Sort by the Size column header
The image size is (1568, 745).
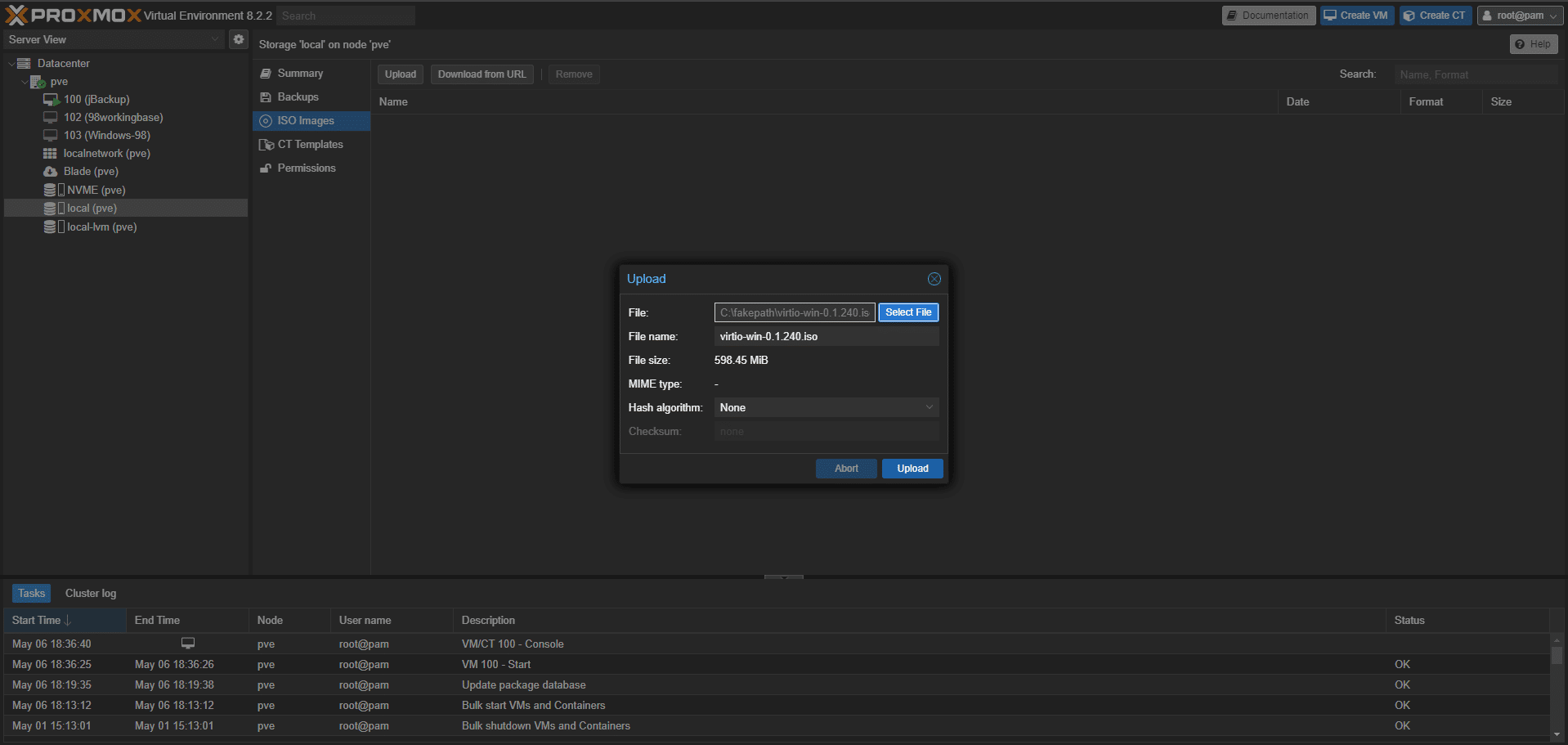[1523, 101]
